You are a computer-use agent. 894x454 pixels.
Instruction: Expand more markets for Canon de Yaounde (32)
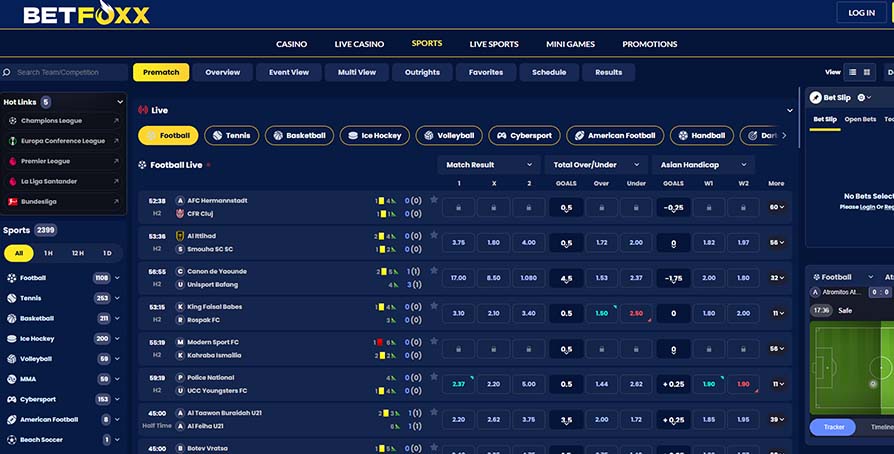(x=777, y=278)
